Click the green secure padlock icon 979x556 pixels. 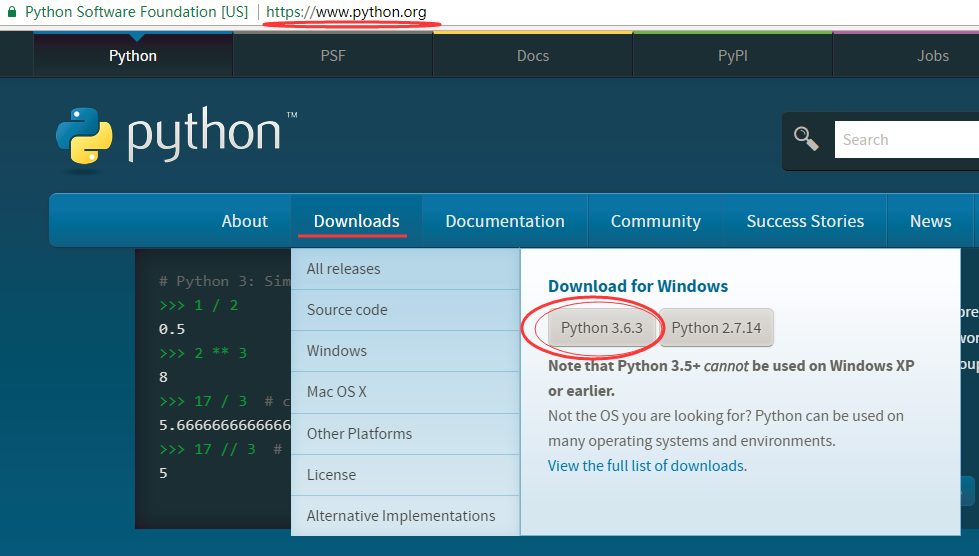click(11, 12)
